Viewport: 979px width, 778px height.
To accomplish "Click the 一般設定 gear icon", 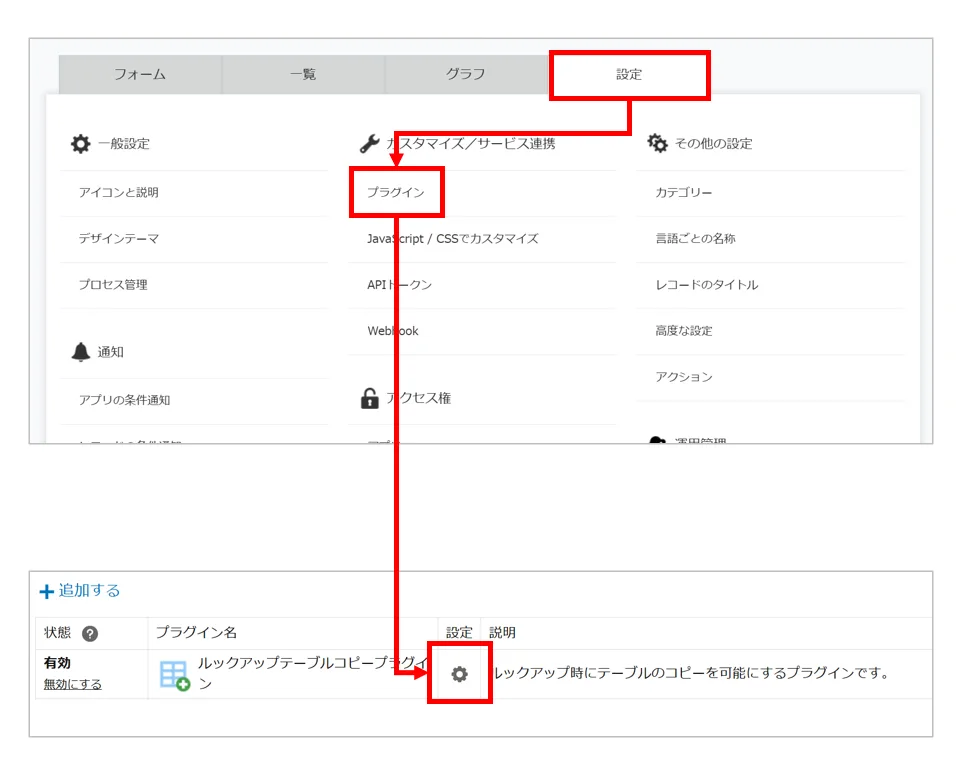I will [x=81, y=144].
